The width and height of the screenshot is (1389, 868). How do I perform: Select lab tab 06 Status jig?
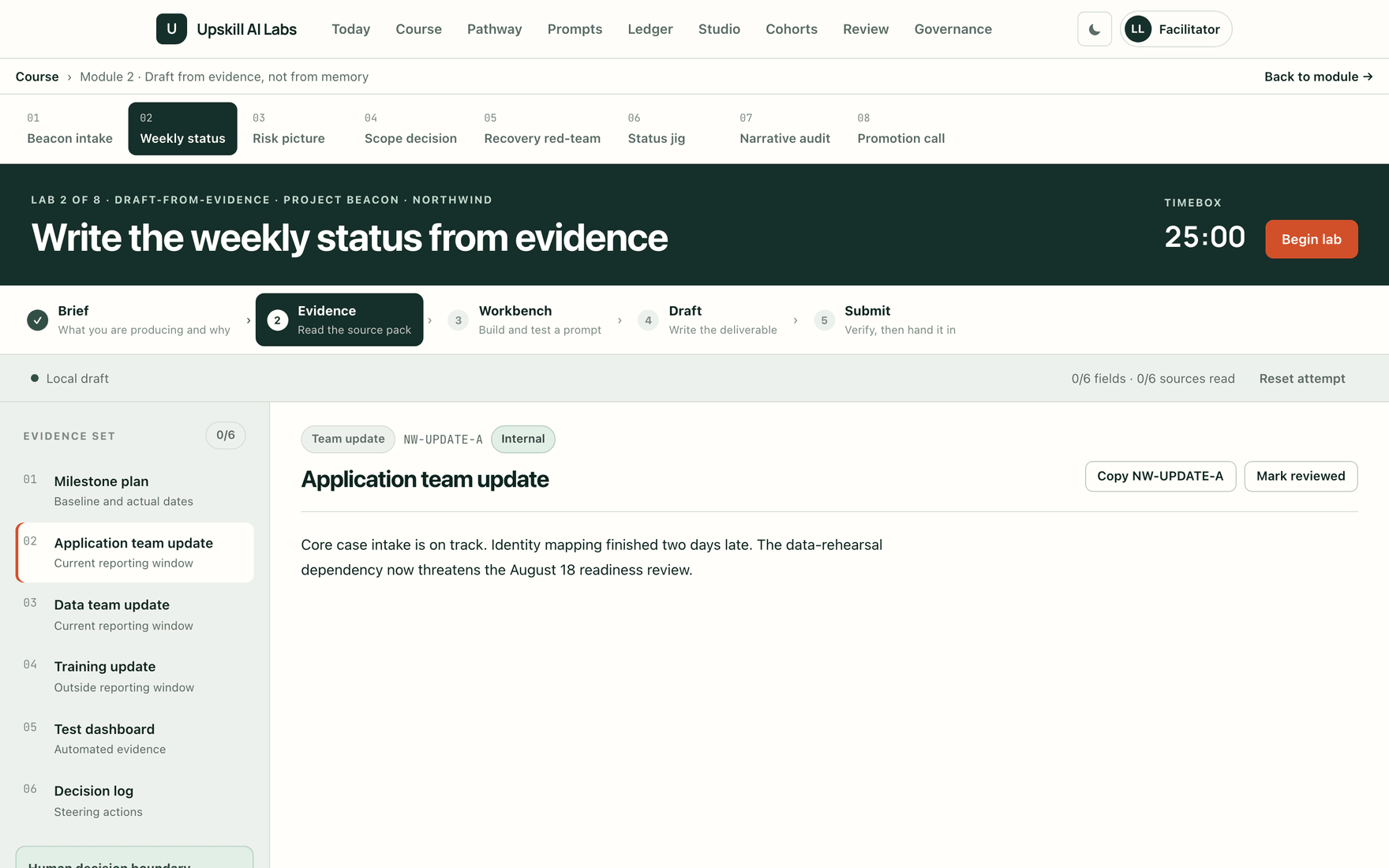(657, 129)
